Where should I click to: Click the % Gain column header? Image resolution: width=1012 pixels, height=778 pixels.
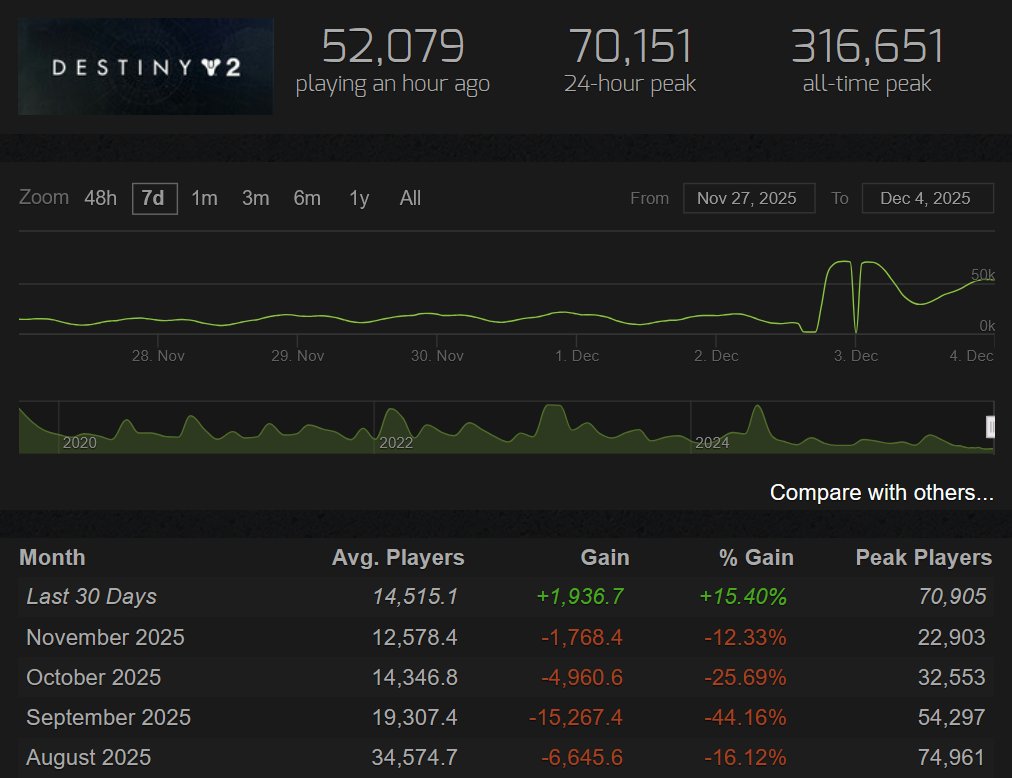pyautogui.click(x=756, y=558)
